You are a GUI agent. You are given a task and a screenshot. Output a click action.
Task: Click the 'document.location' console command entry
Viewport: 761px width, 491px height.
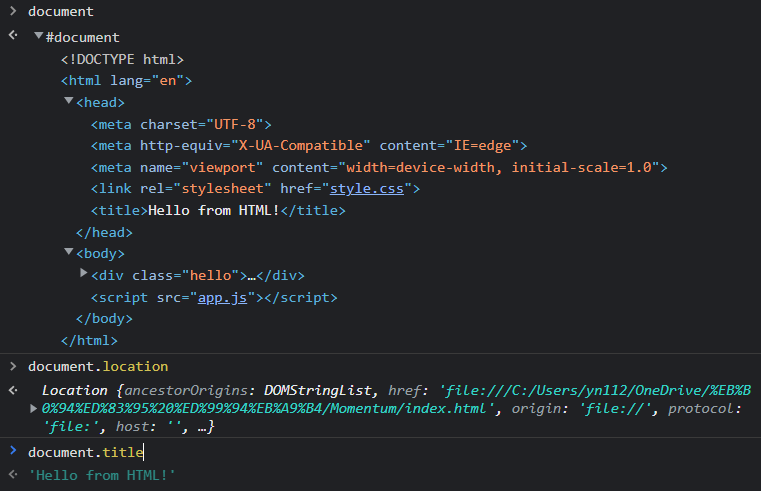[98, 366]
